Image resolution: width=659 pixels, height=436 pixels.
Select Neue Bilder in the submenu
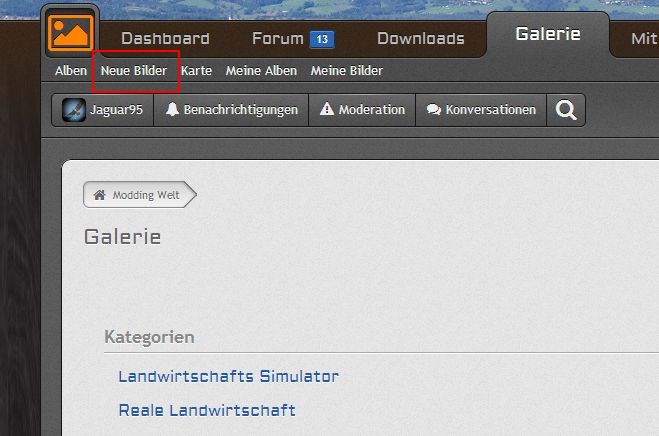[x=134, y=71]
